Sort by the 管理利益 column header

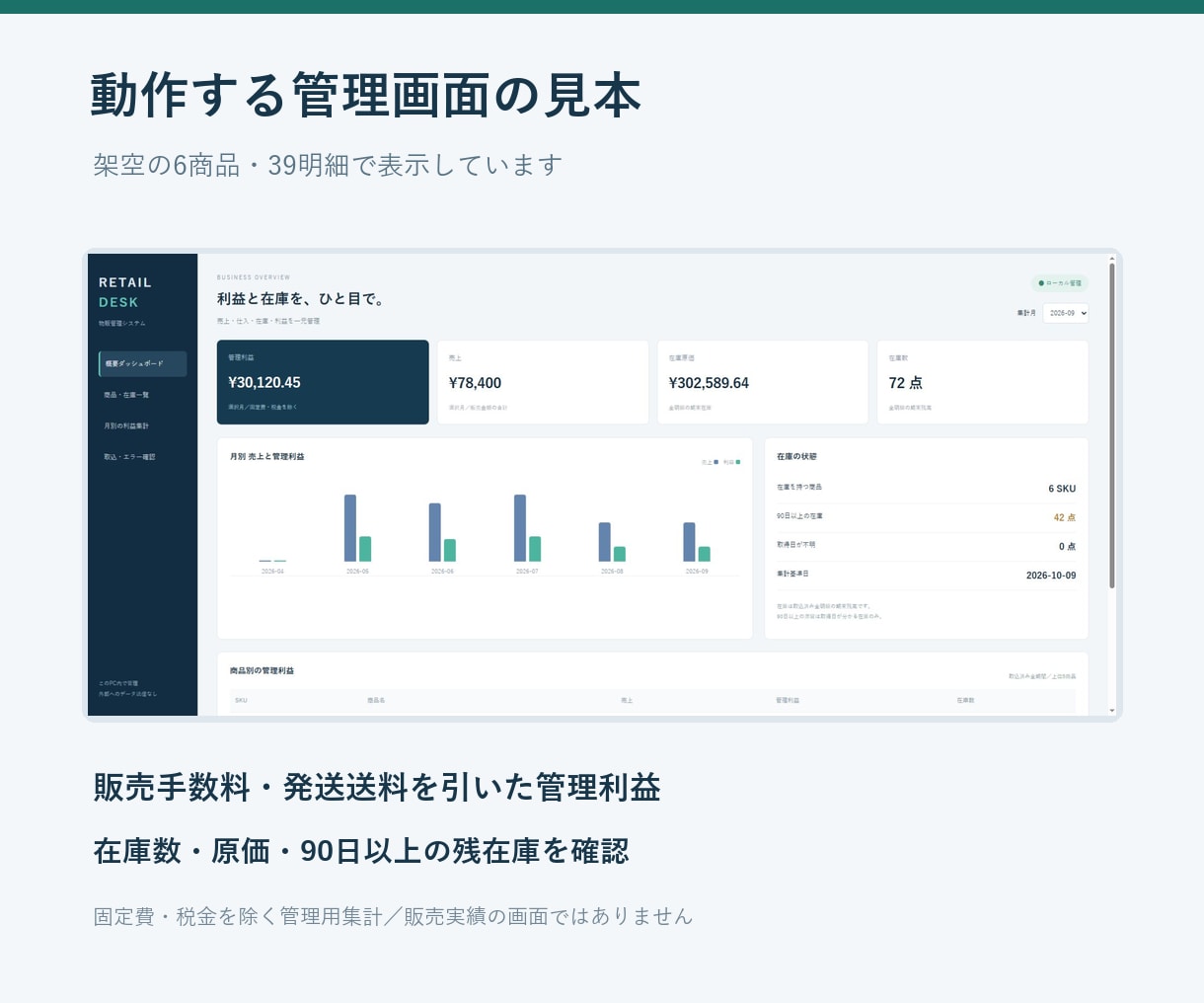(x=788, y=700)
